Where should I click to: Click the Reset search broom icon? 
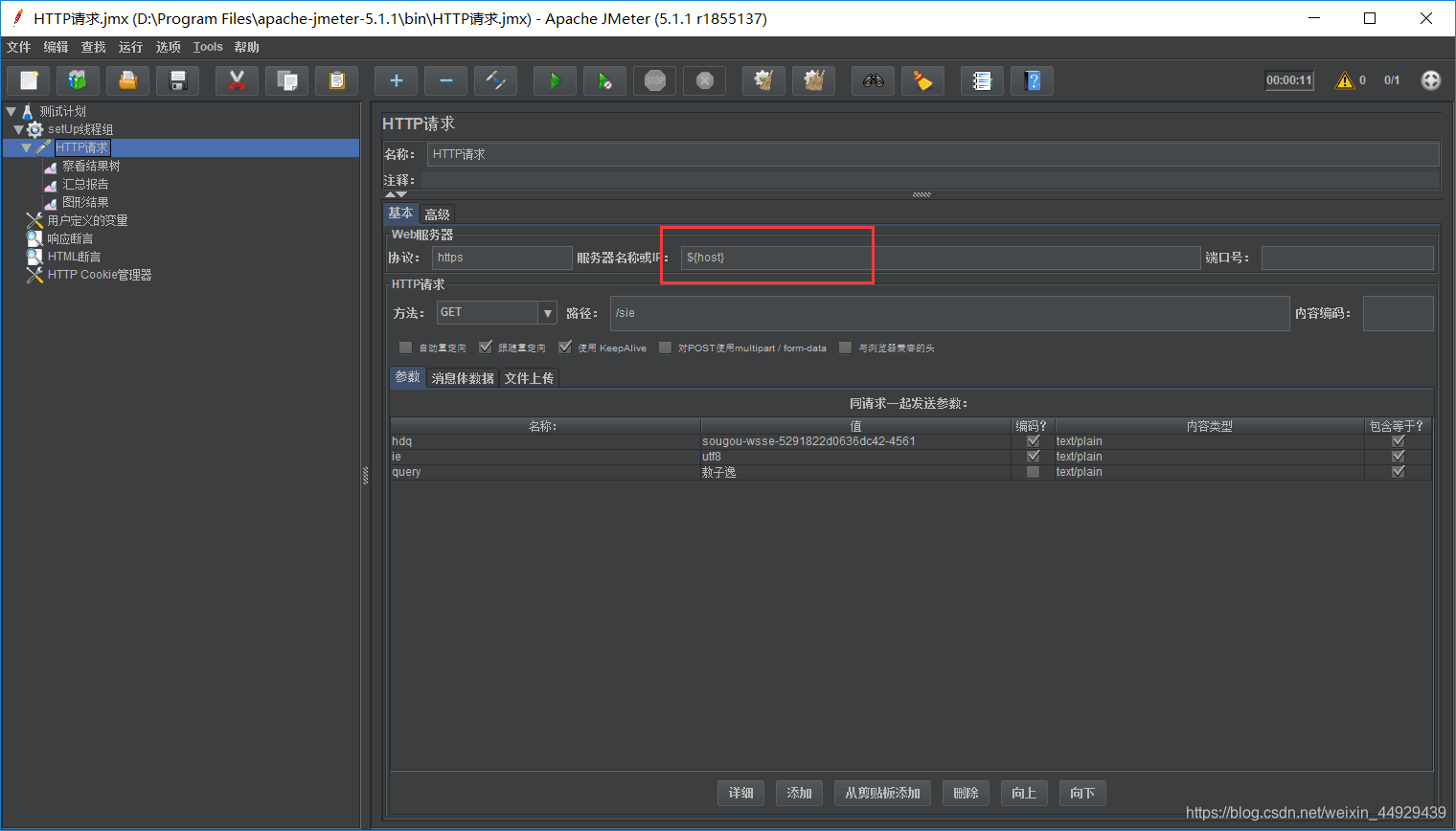[922, 80]
